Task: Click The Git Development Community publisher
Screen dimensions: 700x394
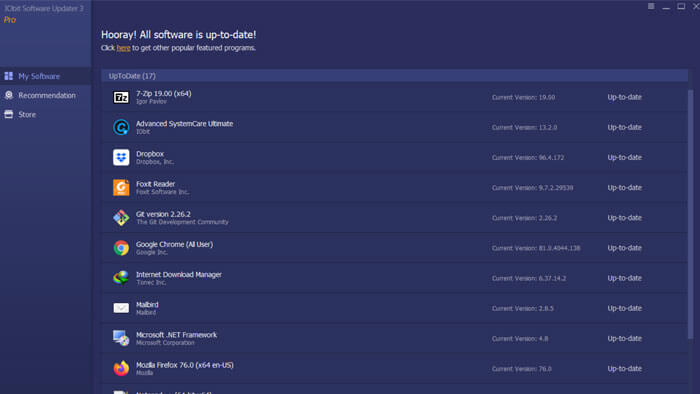Action: tap(182, 222)
